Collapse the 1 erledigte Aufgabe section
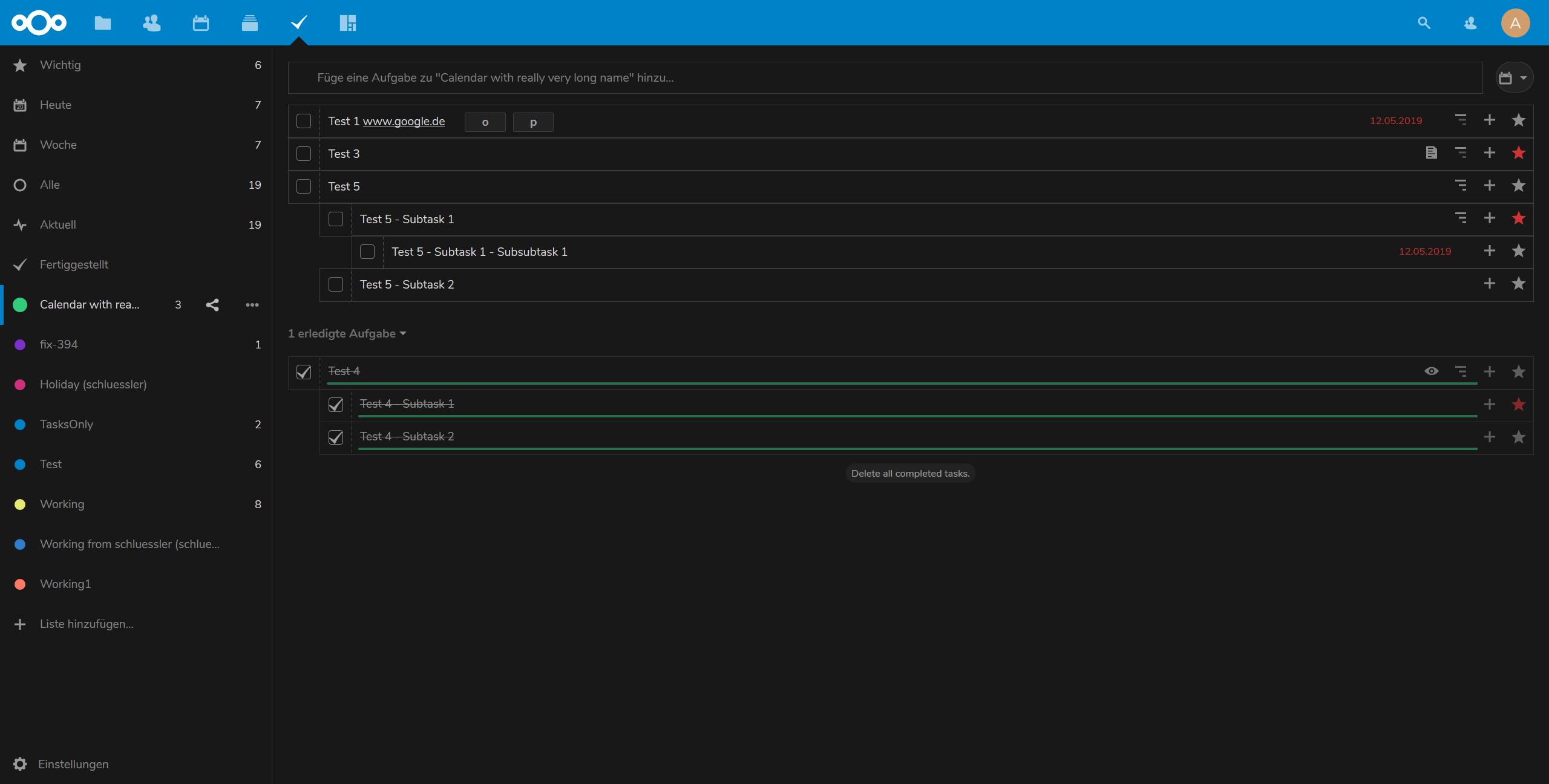1549x784 pixels. (347, 334)
